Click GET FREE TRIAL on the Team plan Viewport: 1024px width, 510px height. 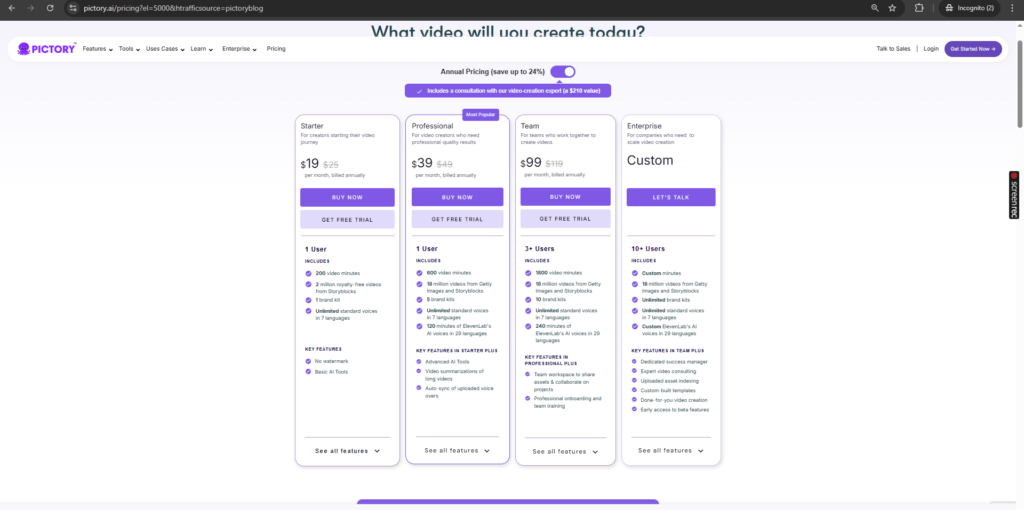tap(566, 219)
